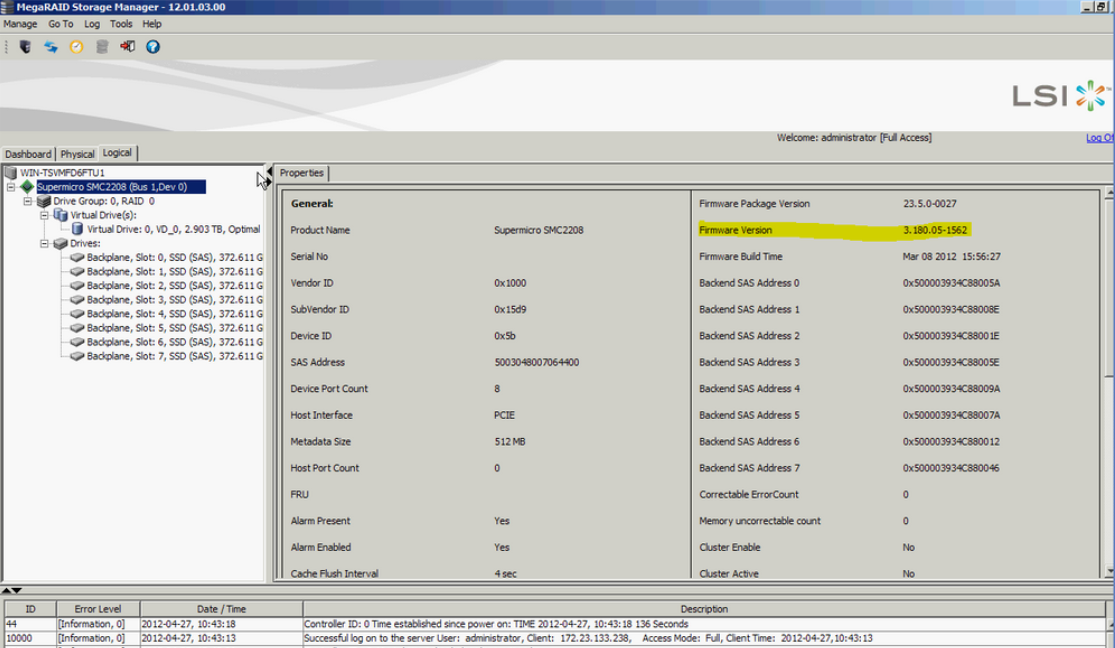Viewport: 1115px width, 648px height.
Task: Click the server icon in the toolbar
Action: coord(25,46)
